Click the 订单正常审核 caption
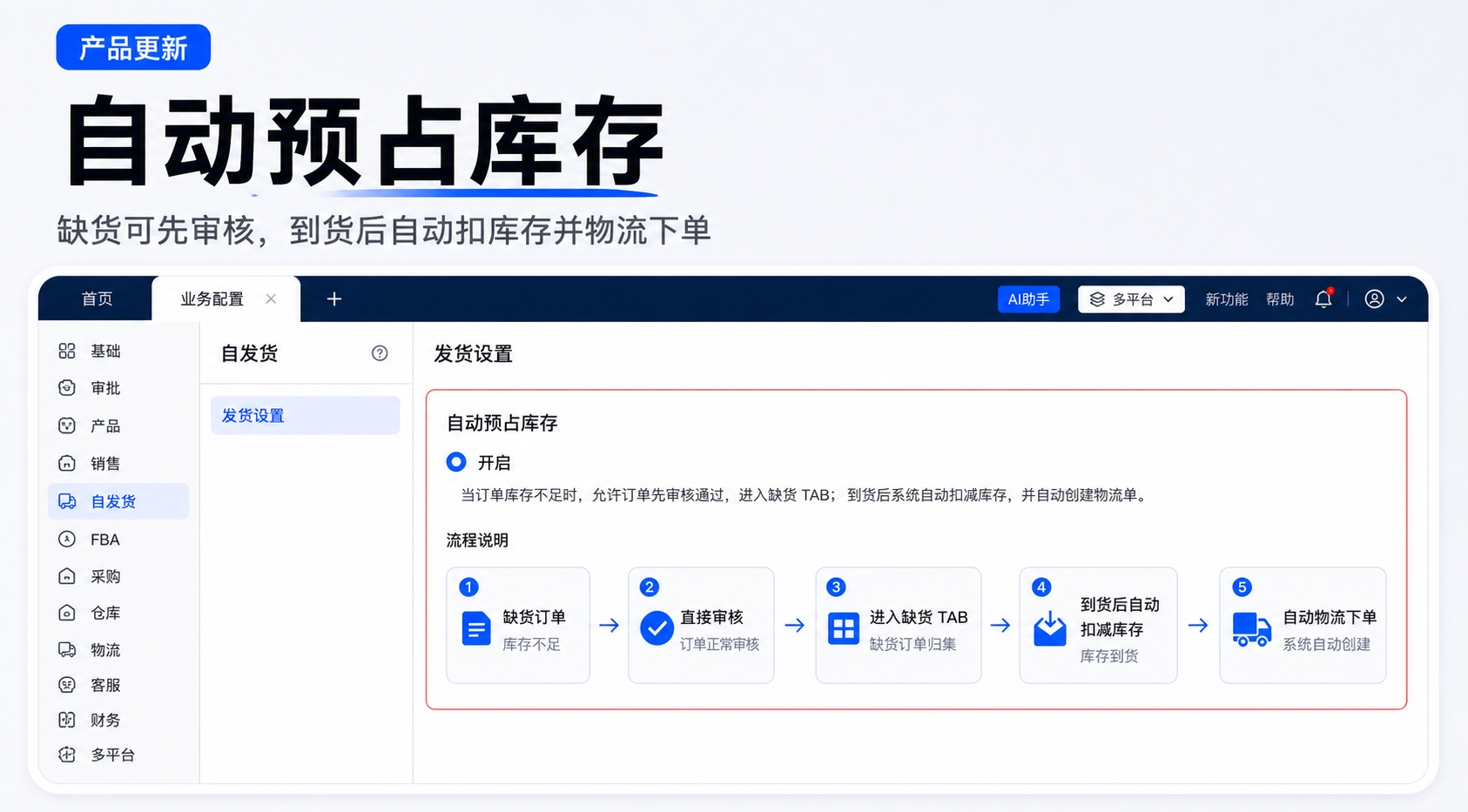The width and height of the screenshot is (1468, 812). coord(719,644)
